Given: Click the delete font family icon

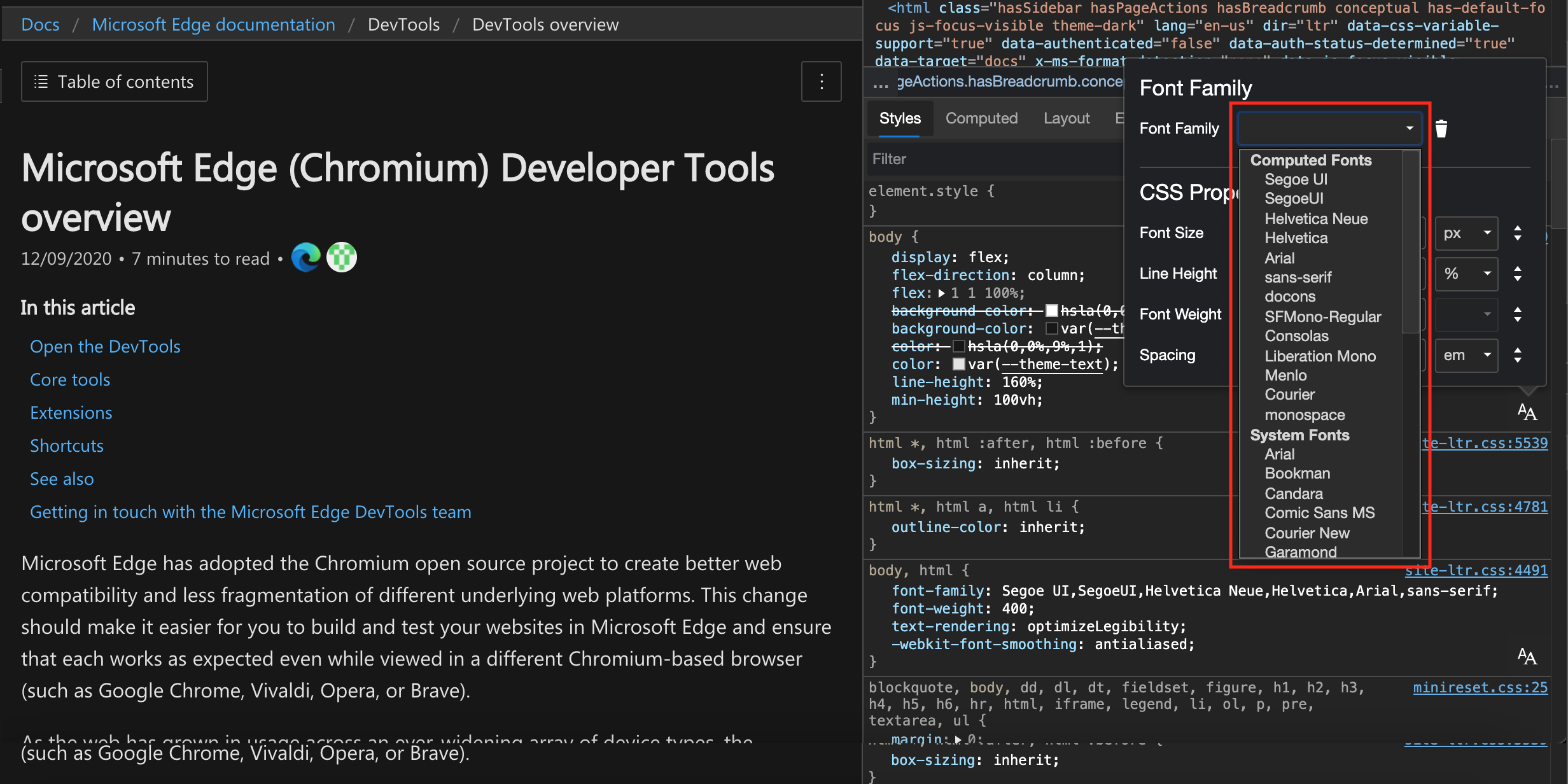Looking at the screenshot, I should tap(1441, 128).
